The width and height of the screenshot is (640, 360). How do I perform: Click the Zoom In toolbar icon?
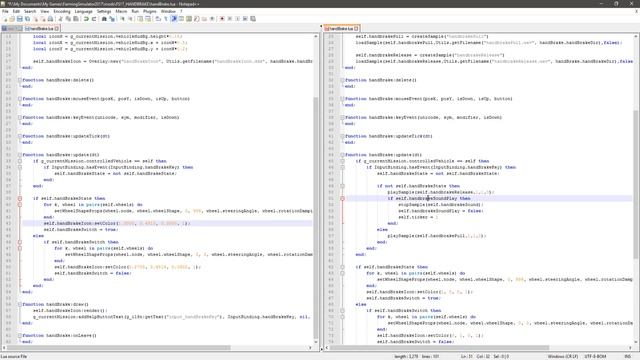(x=122, y=19)
